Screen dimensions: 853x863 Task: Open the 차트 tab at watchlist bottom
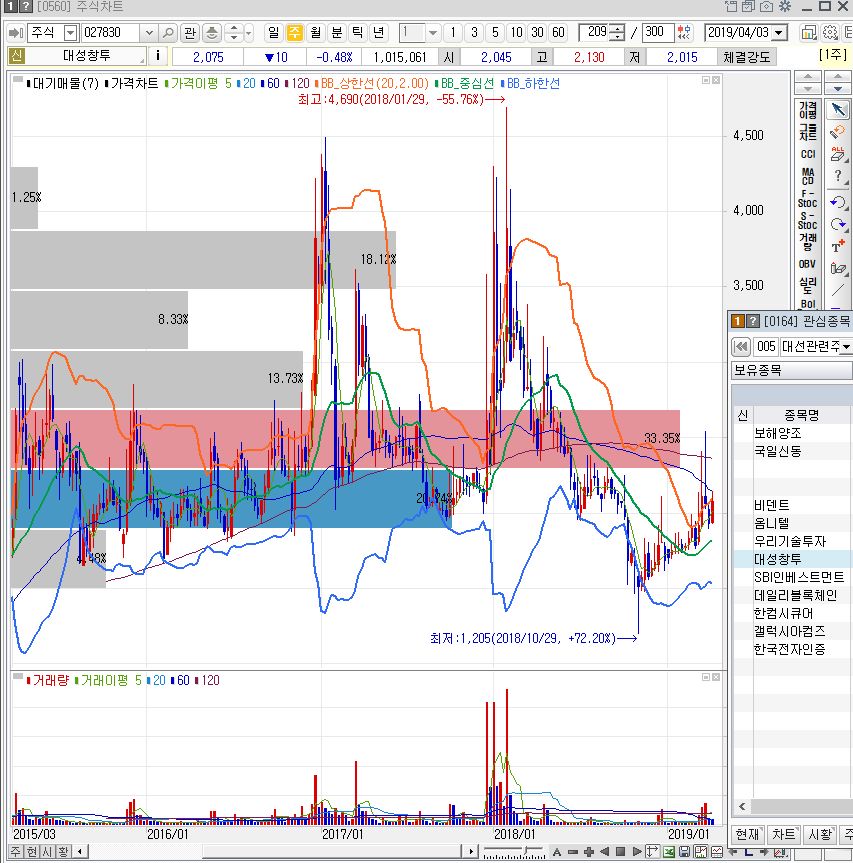(x=784, y=834)
